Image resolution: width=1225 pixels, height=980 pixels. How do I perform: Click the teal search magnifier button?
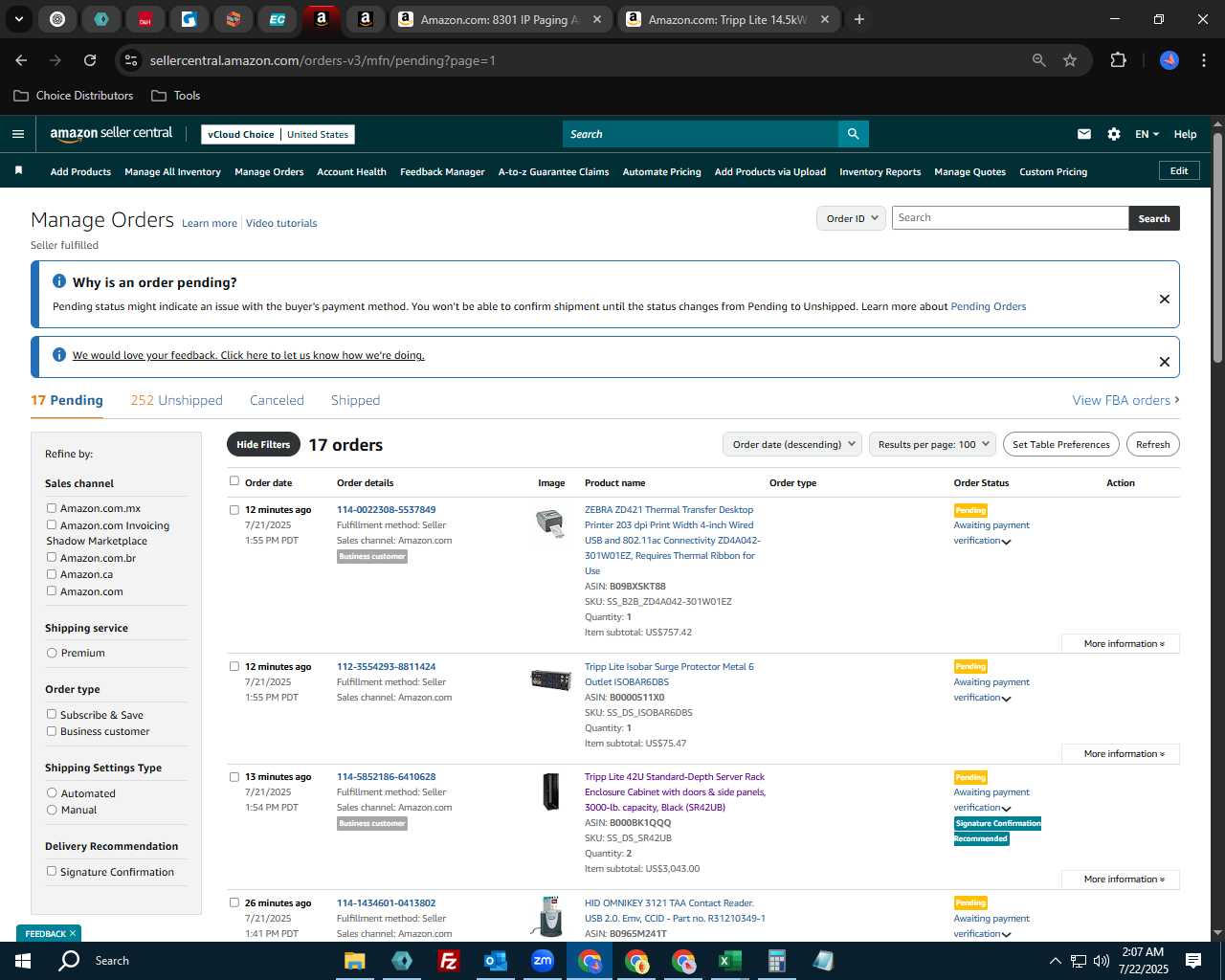tap(853, 134)
